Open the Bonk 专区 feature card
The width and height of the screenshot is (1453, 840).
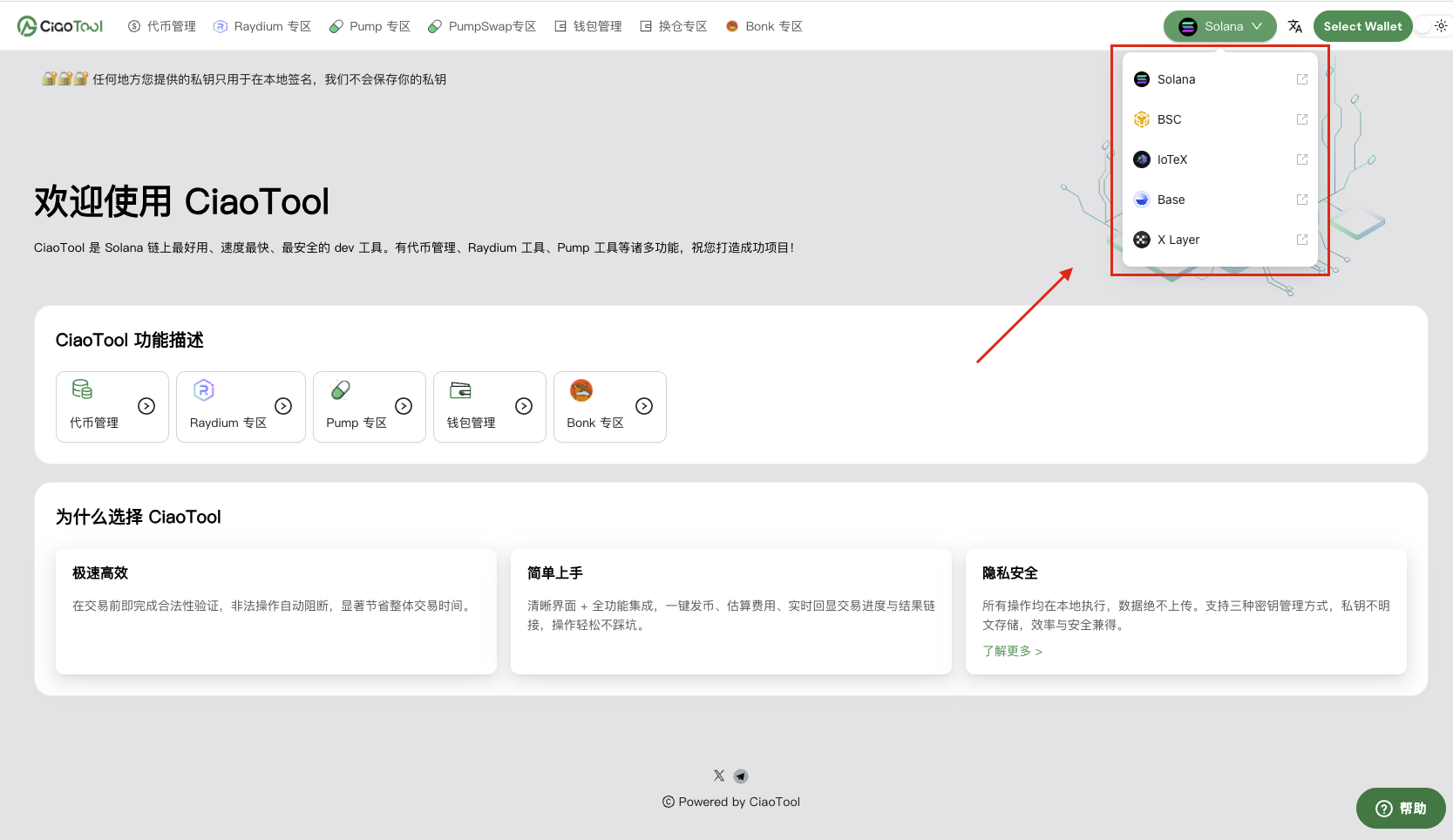610,407
